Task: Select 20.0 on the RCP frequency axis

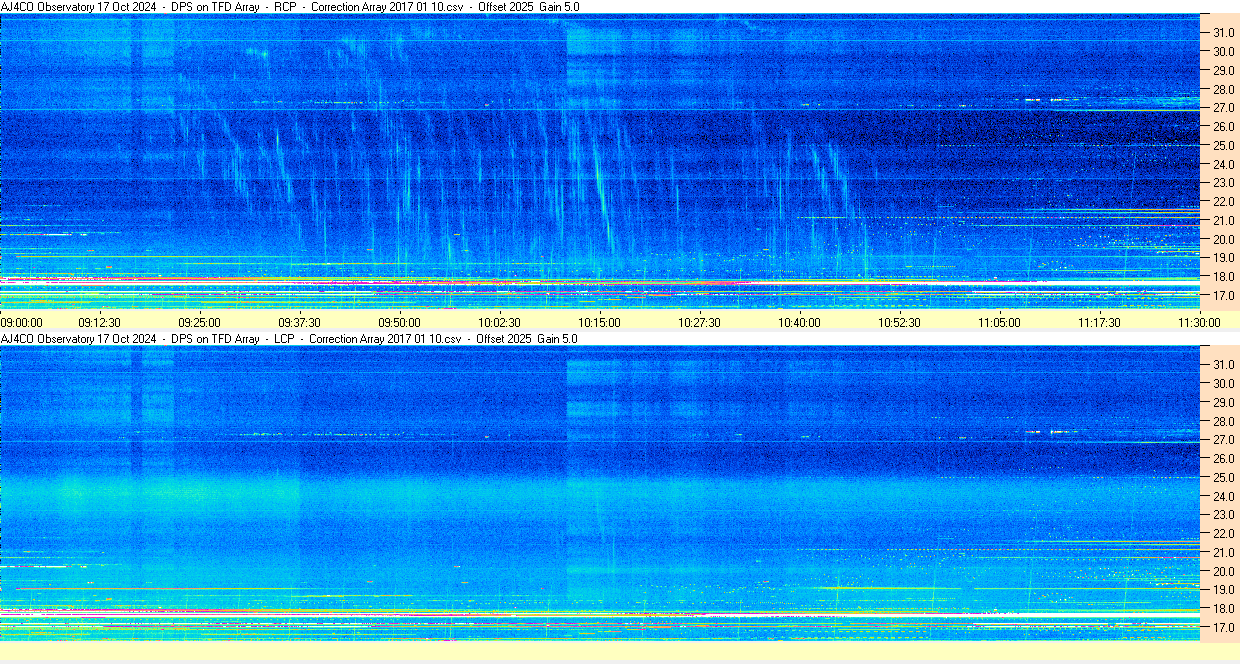Action: pos(1224,239)
